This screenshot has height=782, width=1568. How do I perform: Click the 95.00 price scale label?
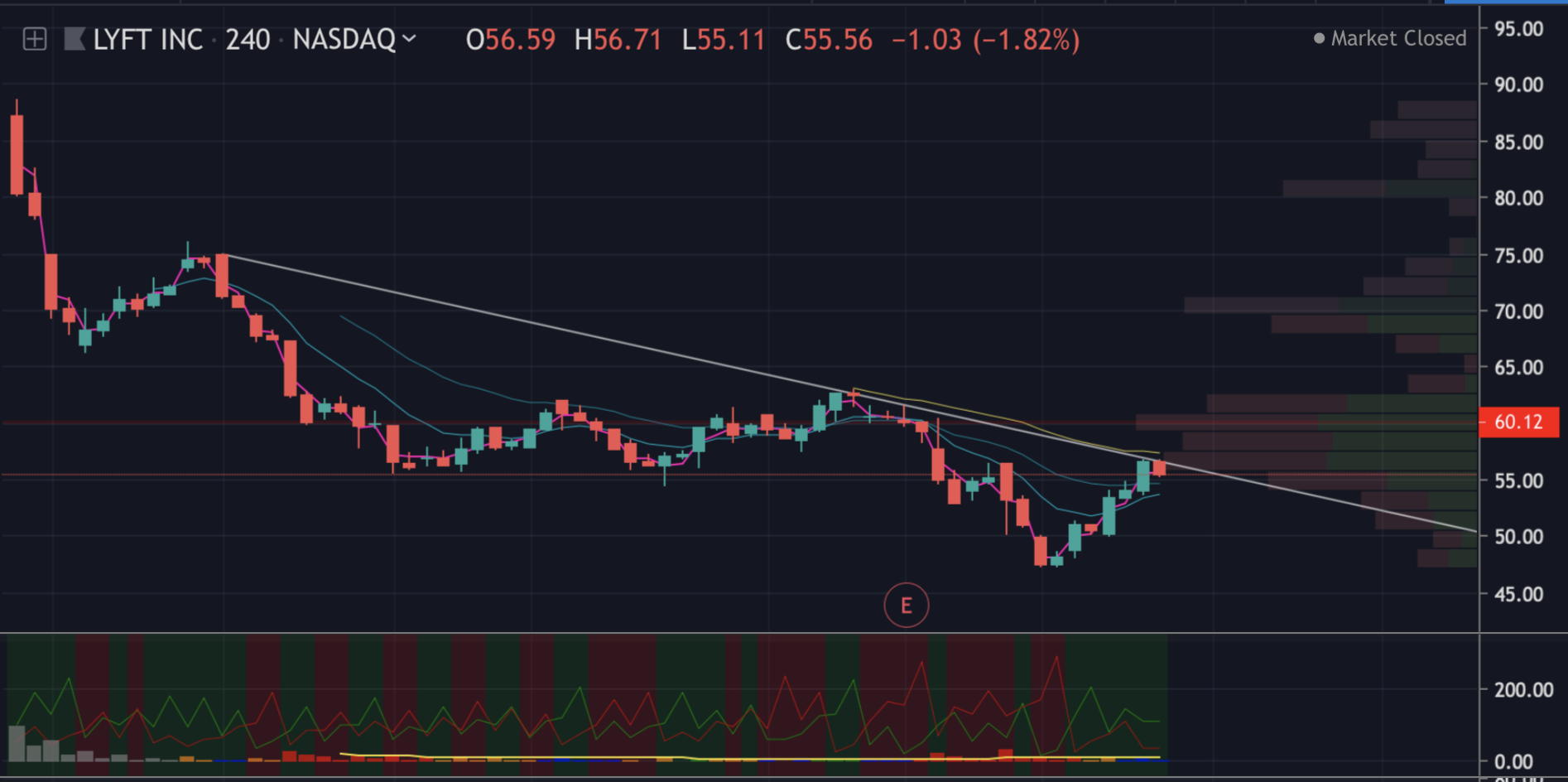(1518, 29)
